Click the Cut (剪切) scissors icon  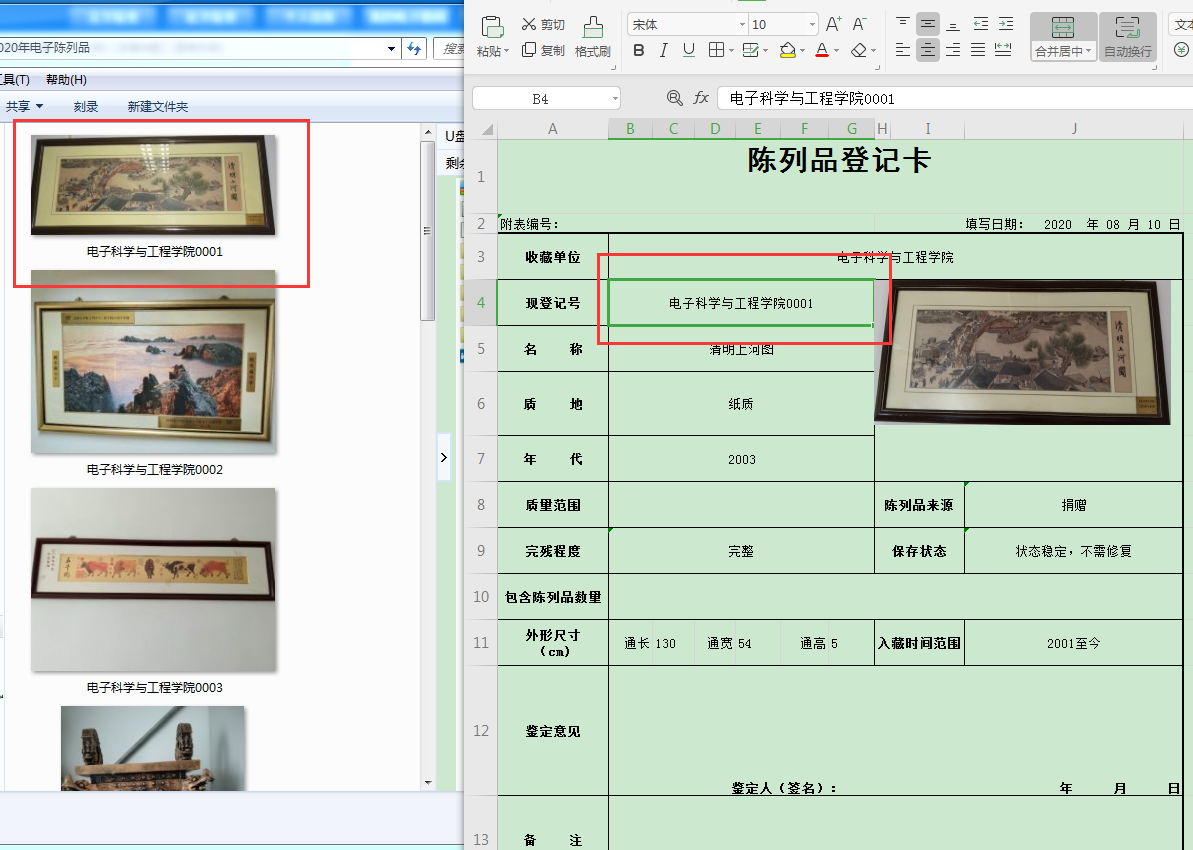(x=529, y=24)
